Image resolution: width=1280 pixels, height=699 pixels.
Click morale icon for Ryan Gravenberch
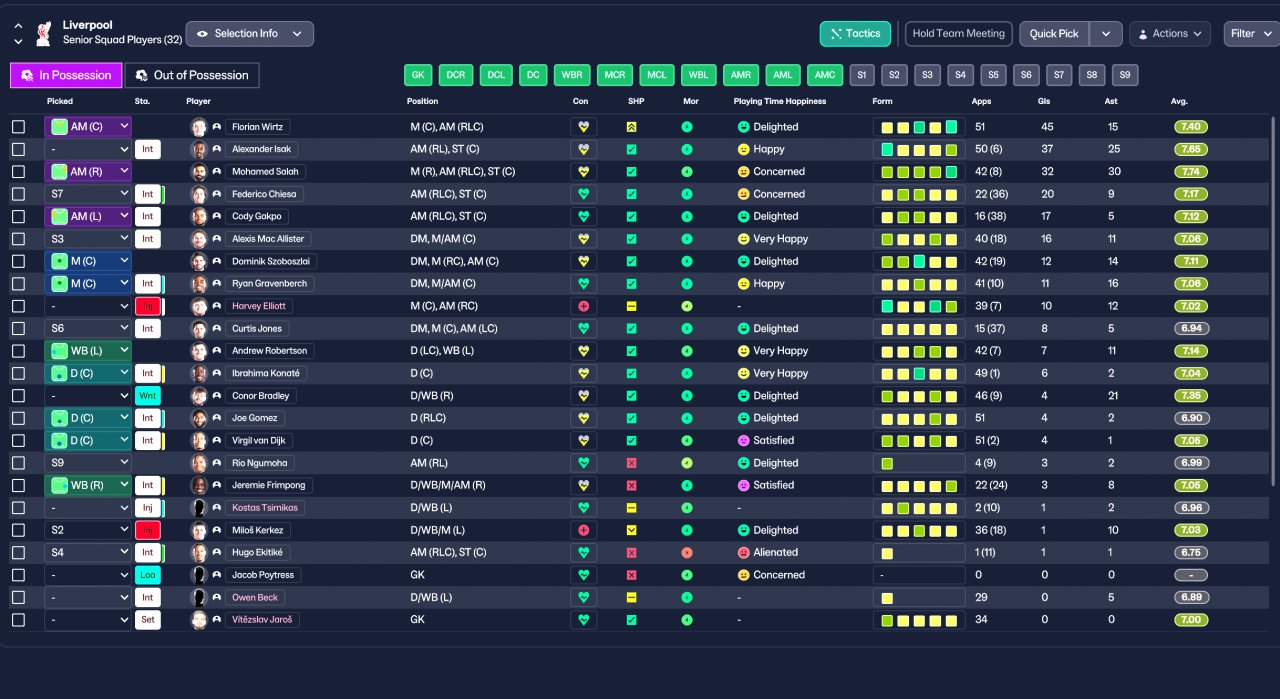click(687, 284)
